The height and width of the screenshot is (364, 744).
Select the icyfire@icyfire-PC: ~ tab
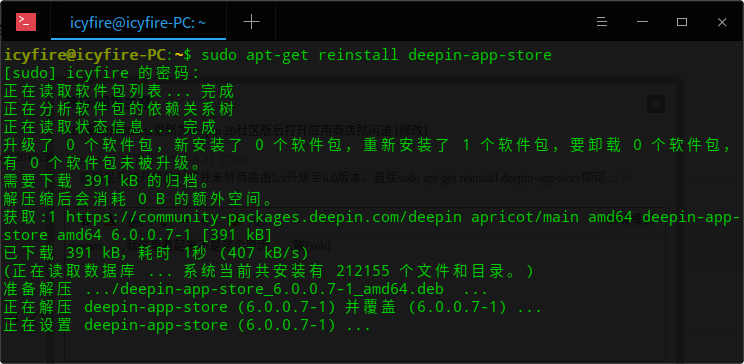pos(138,22)
